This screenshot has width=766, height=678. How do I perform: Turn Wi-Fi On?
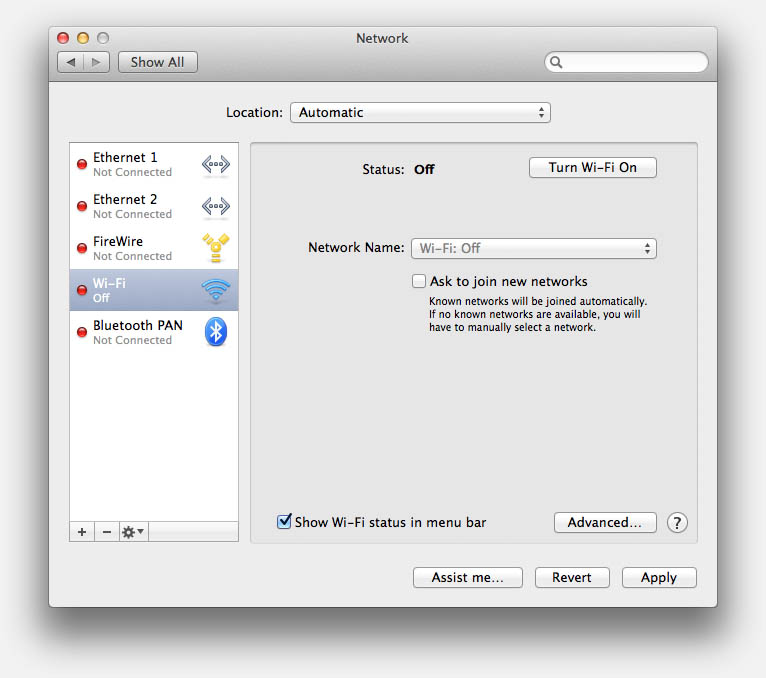tap(593, 168)
